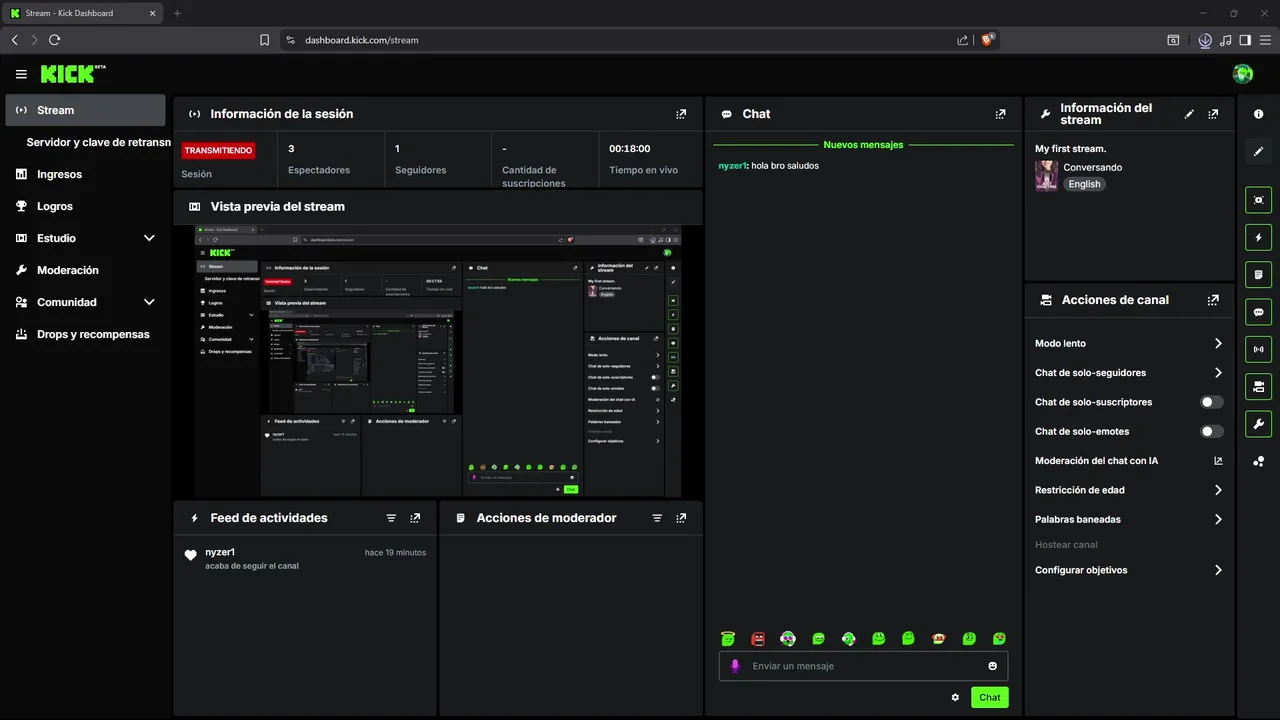Toggle the session info broadcast widget in the right rail
The height and width of the screenshot is (720, 1280).
pos(1259,349)
